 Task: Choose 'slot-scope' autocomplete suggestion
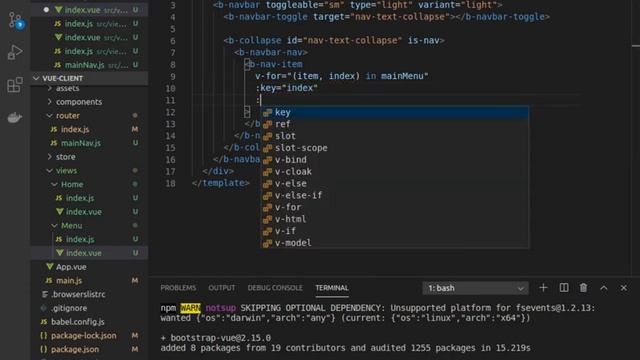[395, 148]
